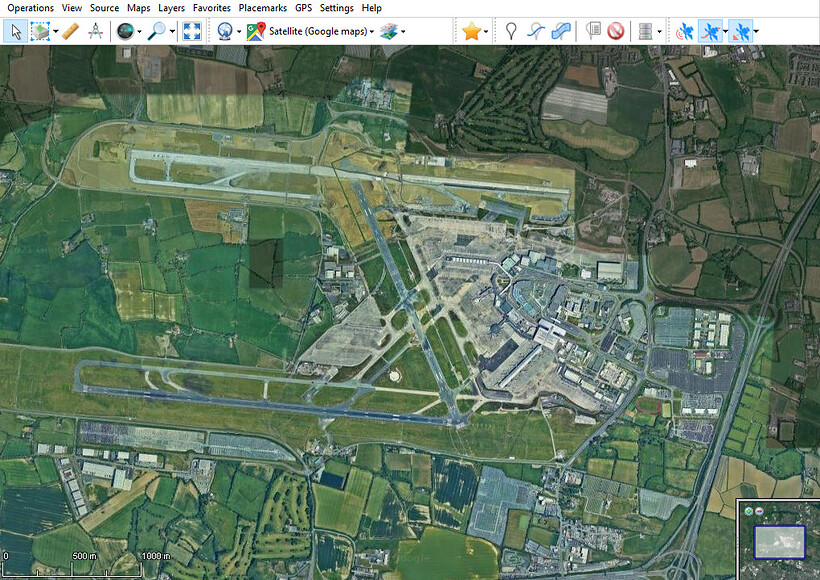
Task: Choose the add path line tool
Action: 536,31
